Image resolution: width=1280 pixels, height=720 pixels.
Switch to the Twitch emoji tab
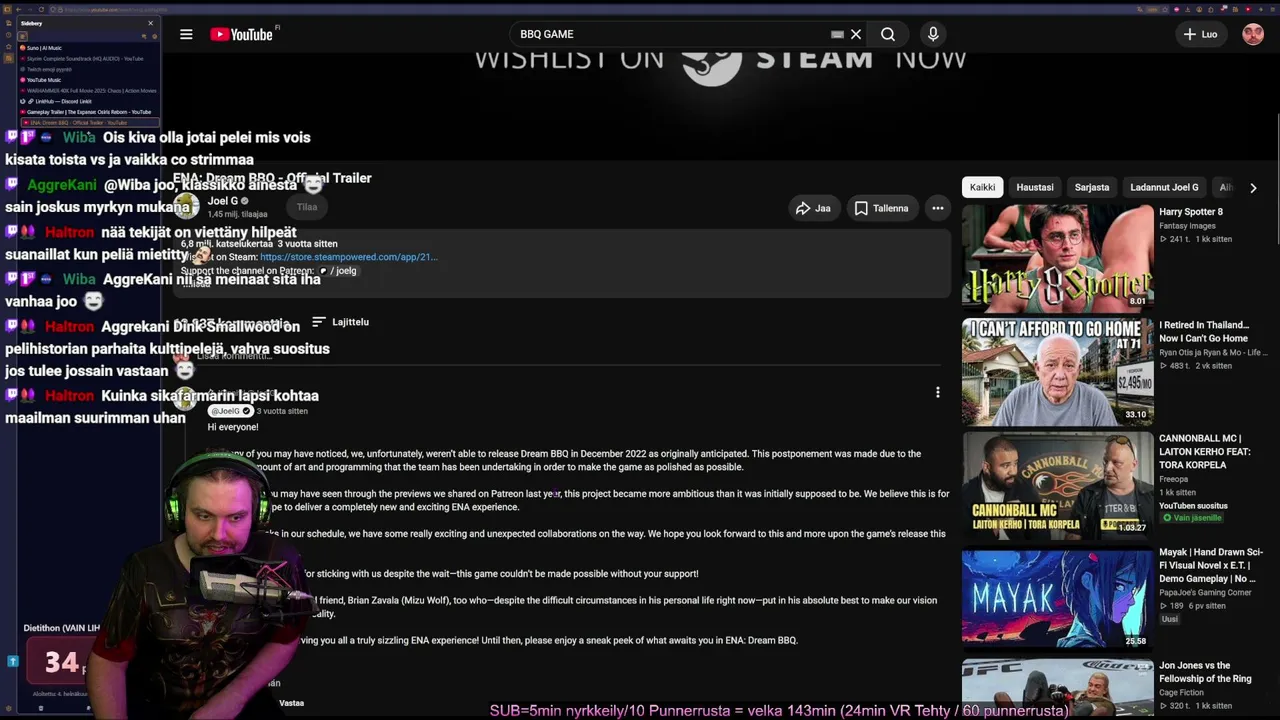click(87, 69)
